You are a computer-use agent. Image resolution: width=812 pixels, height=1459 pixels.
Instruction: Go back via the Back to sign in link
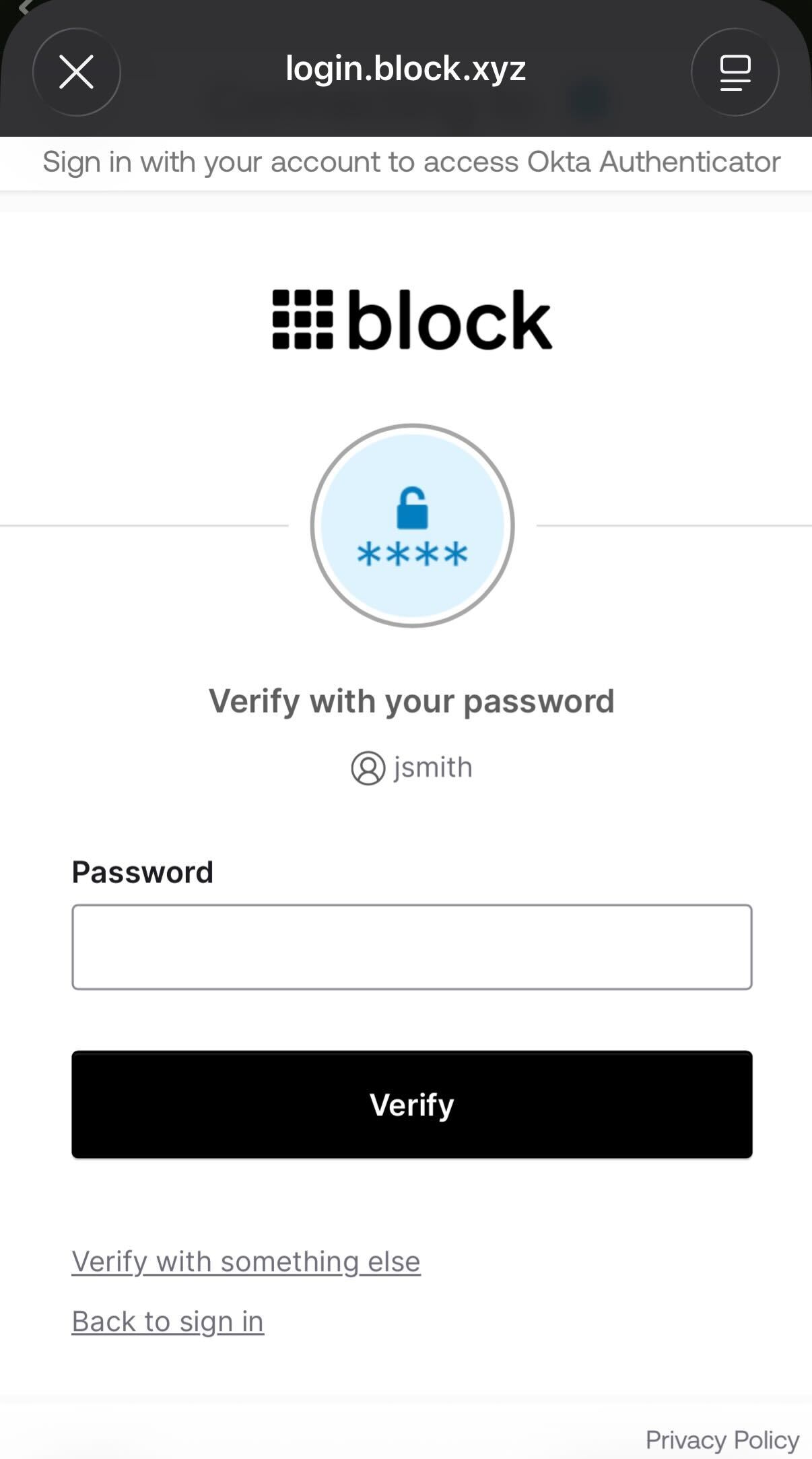tap(168, 1322)
